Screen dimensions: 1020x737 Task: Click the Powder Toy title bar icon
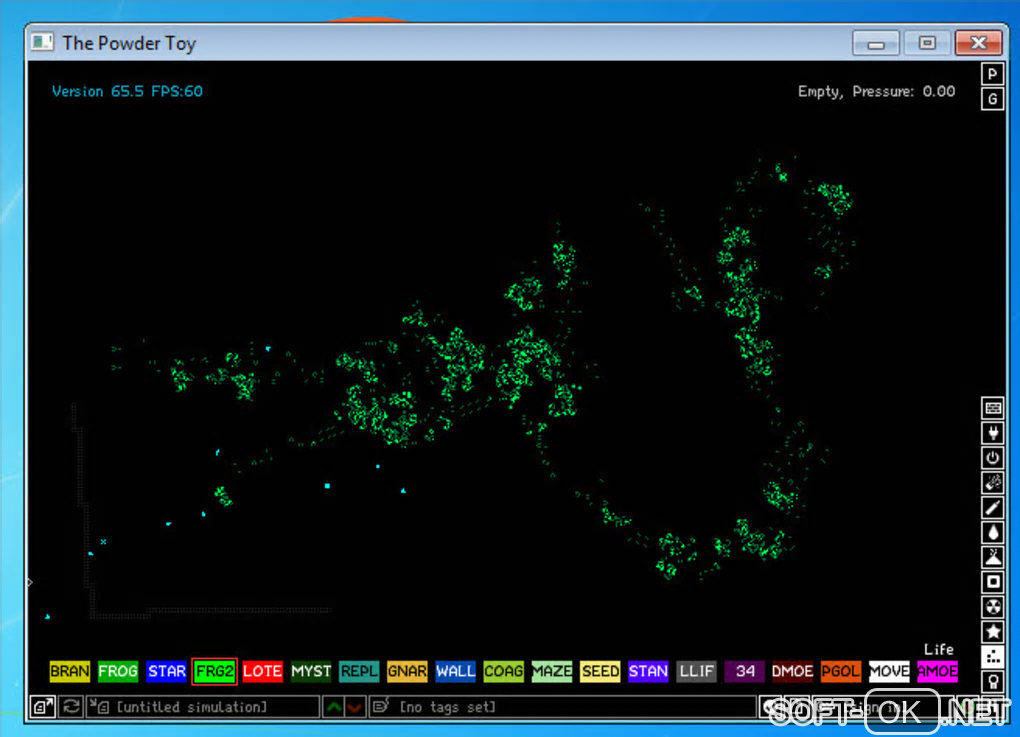(x=42, y=42)
